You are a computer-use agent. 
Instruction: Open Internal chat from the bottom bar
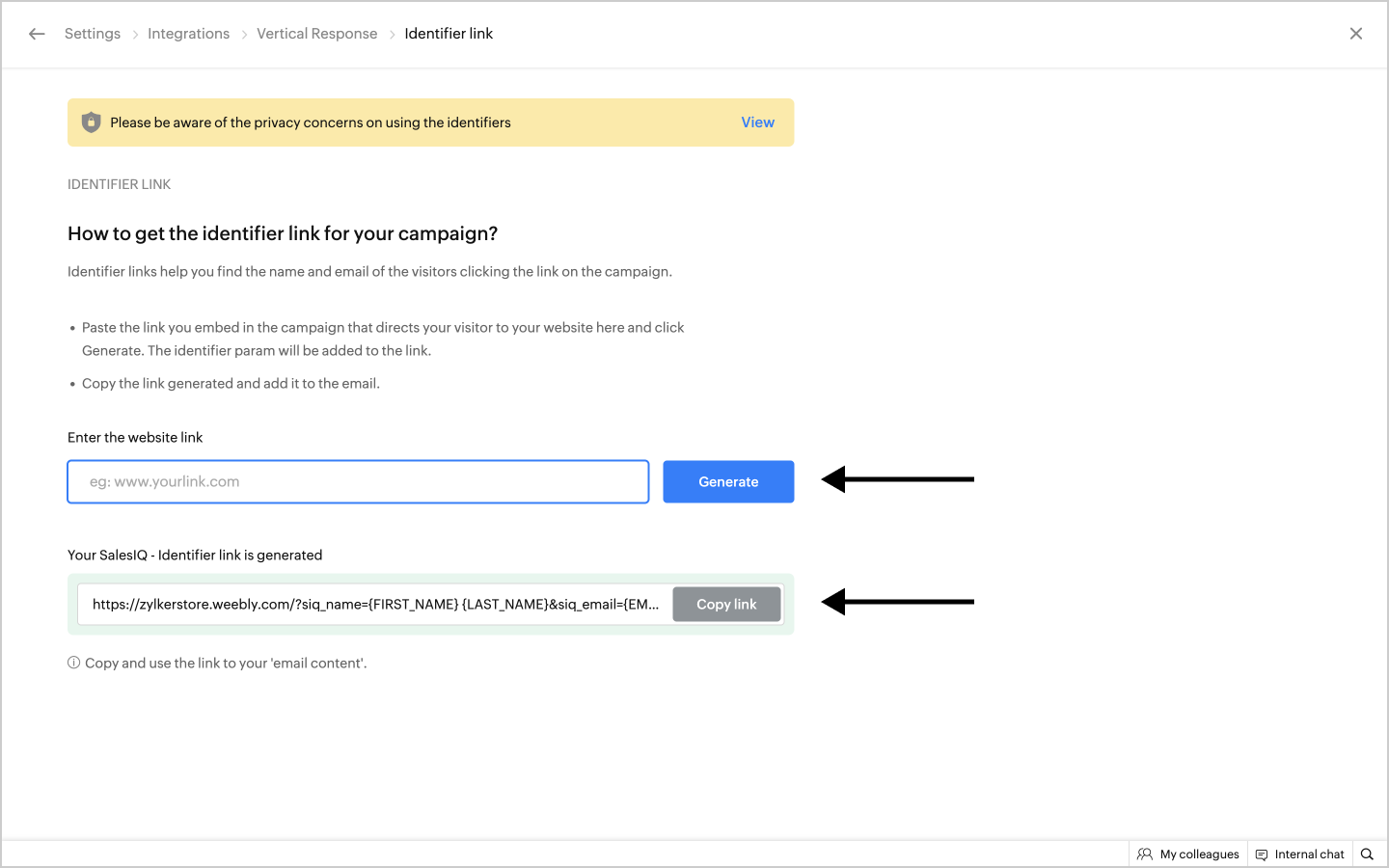(1299, 854)
